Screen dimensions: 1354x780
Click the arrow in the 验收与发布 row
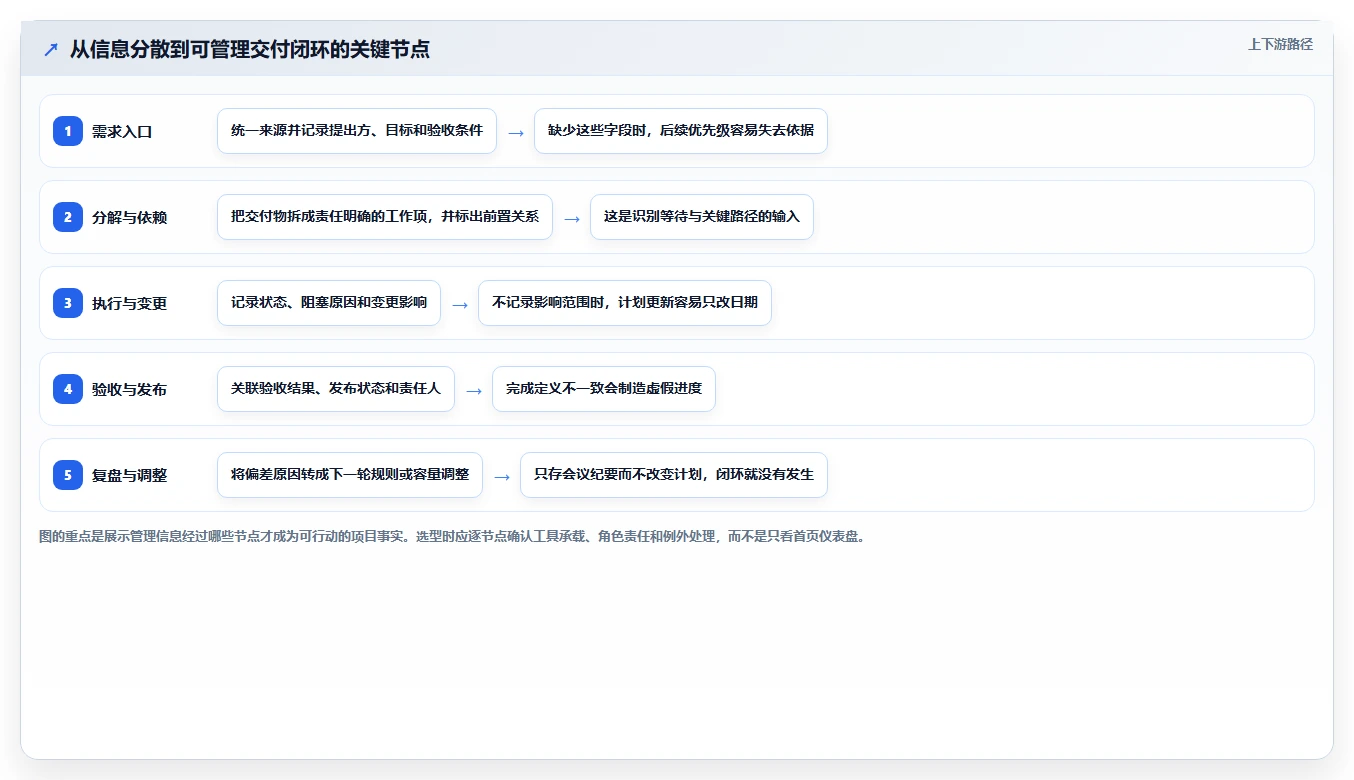point(474,390)
